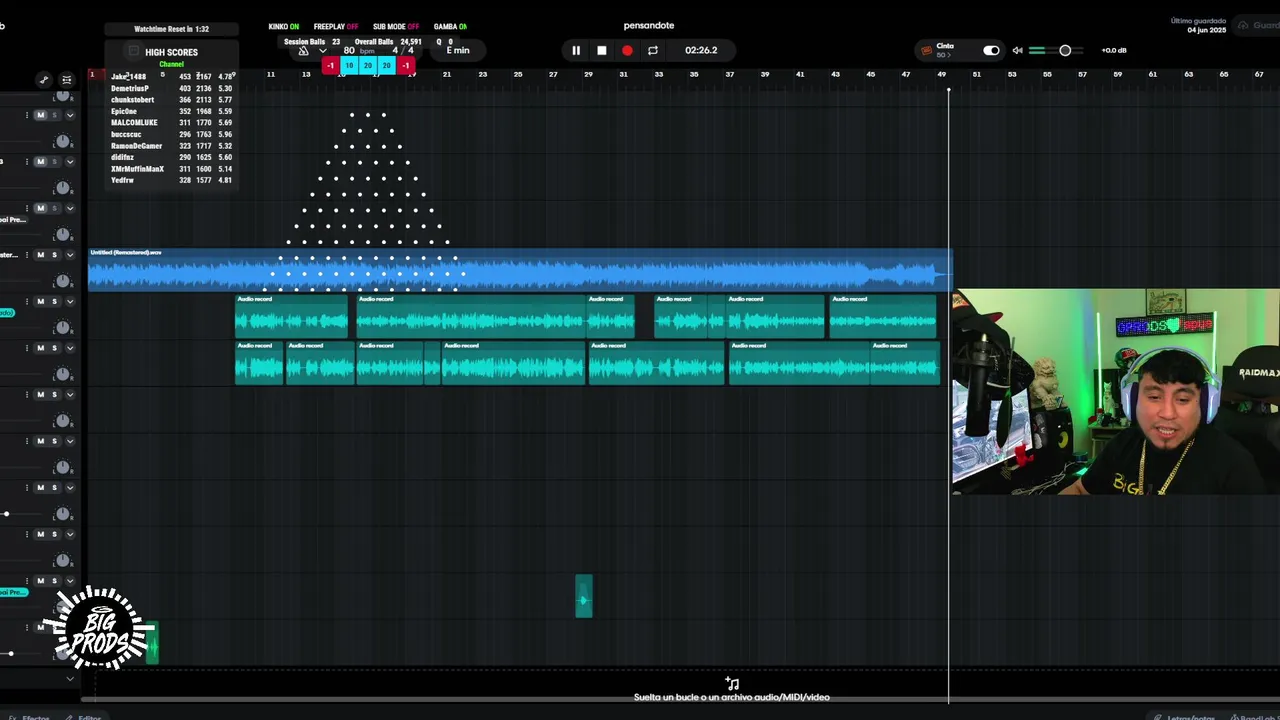Click the High Scores panel icon
Viewport: 1280px width, 720px height.
tap(134, 52)
